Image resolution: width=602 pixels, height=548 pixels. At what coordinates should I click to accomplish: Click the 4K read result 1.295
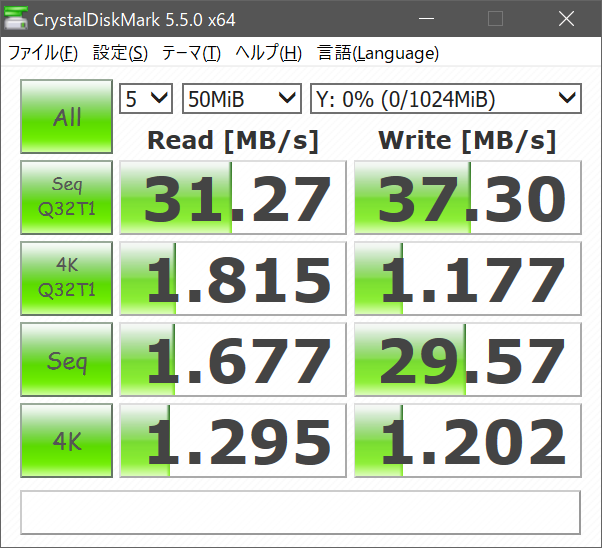(233, 440)
